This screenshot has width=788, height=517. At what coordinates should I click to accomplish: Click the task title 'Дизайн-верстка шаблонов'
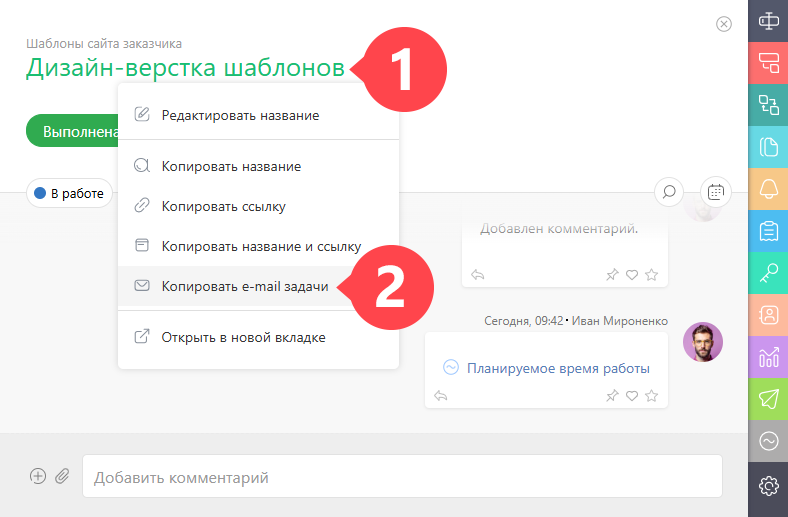tap(185, 67)
